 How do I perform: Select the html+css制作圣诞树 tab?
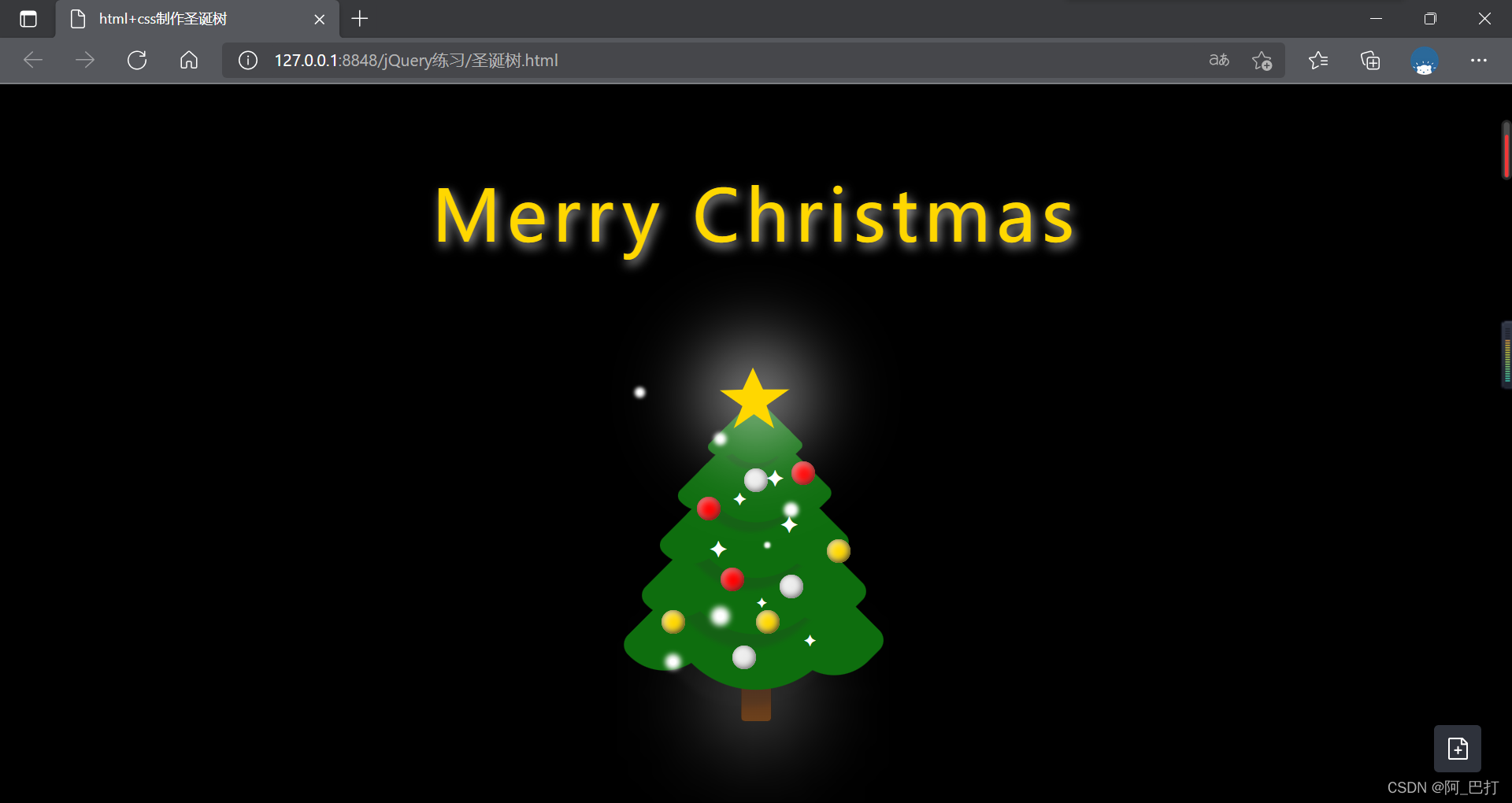197,19
